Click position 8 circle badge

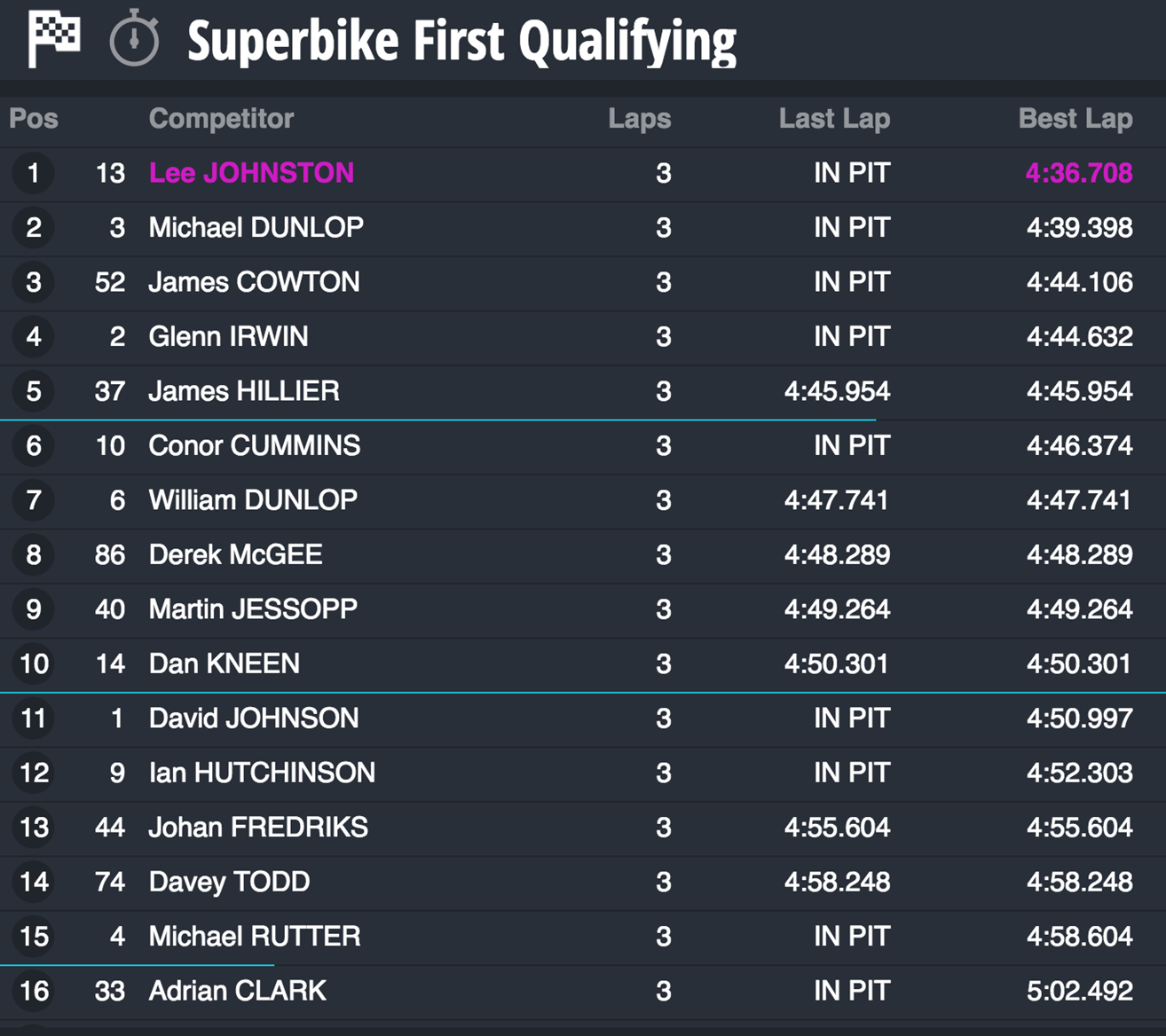(34, 554)
